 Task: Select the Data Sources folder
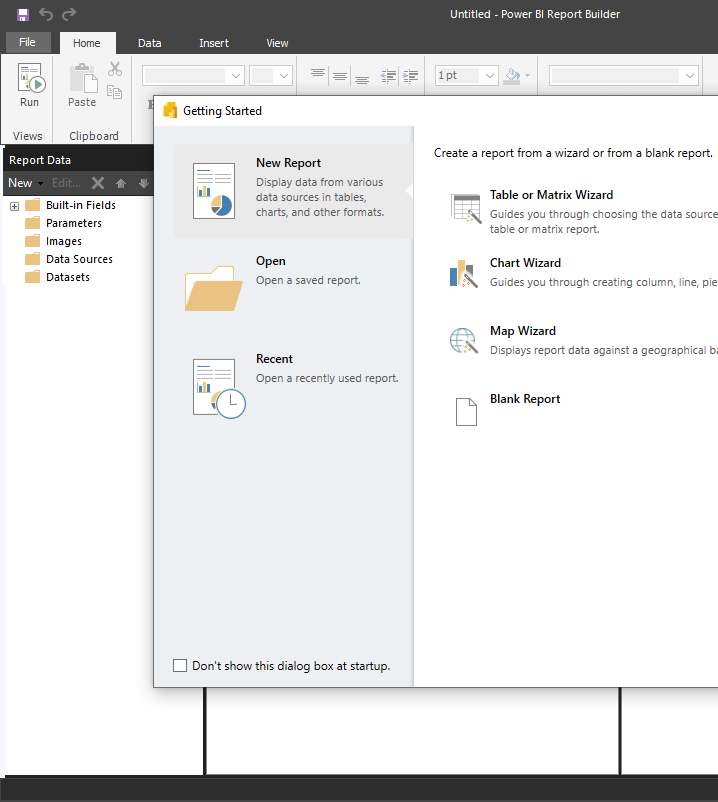[x=79, y=259]
